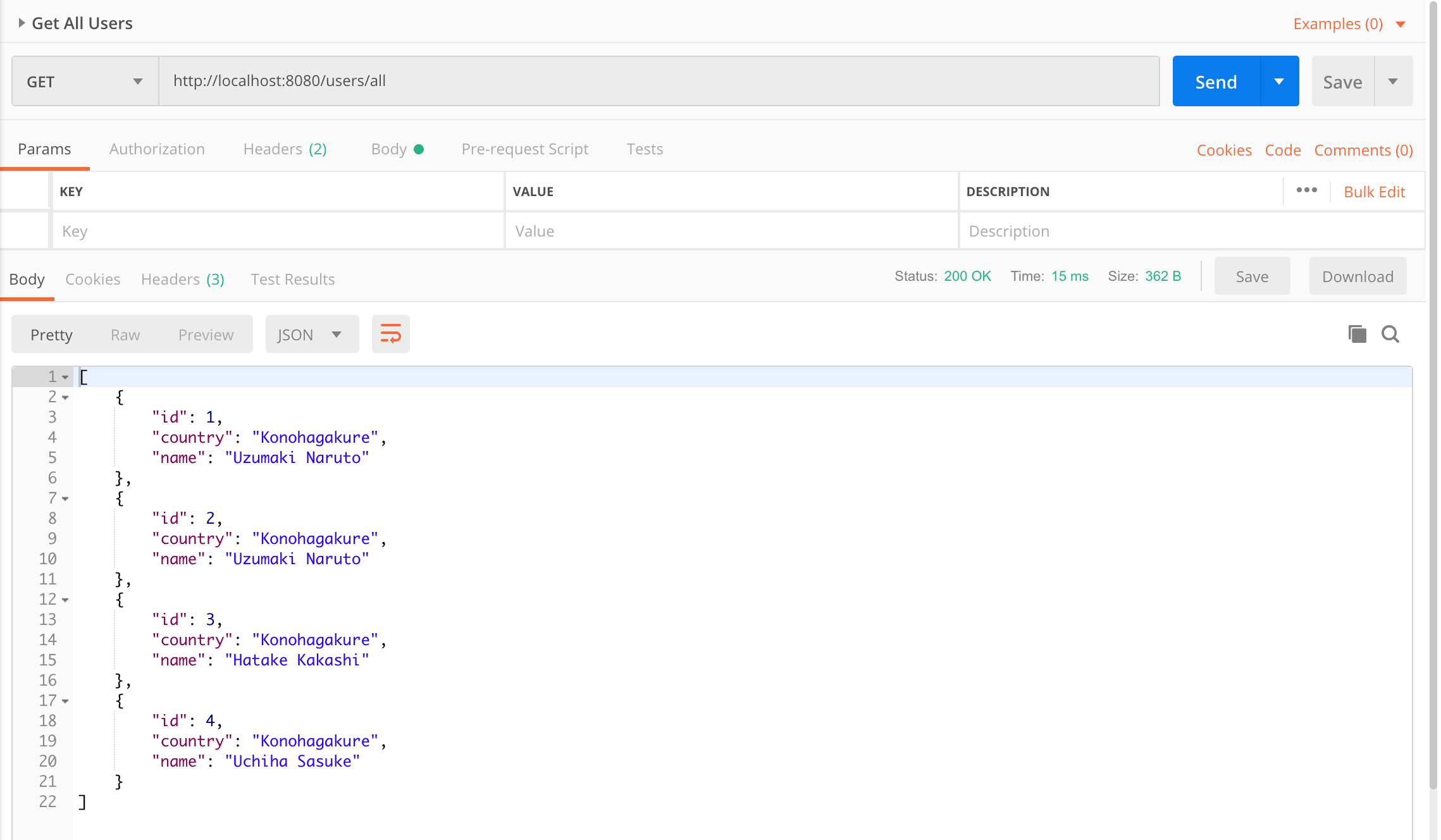
Task: Switch response view to Preview
Action: pos(206,335)
